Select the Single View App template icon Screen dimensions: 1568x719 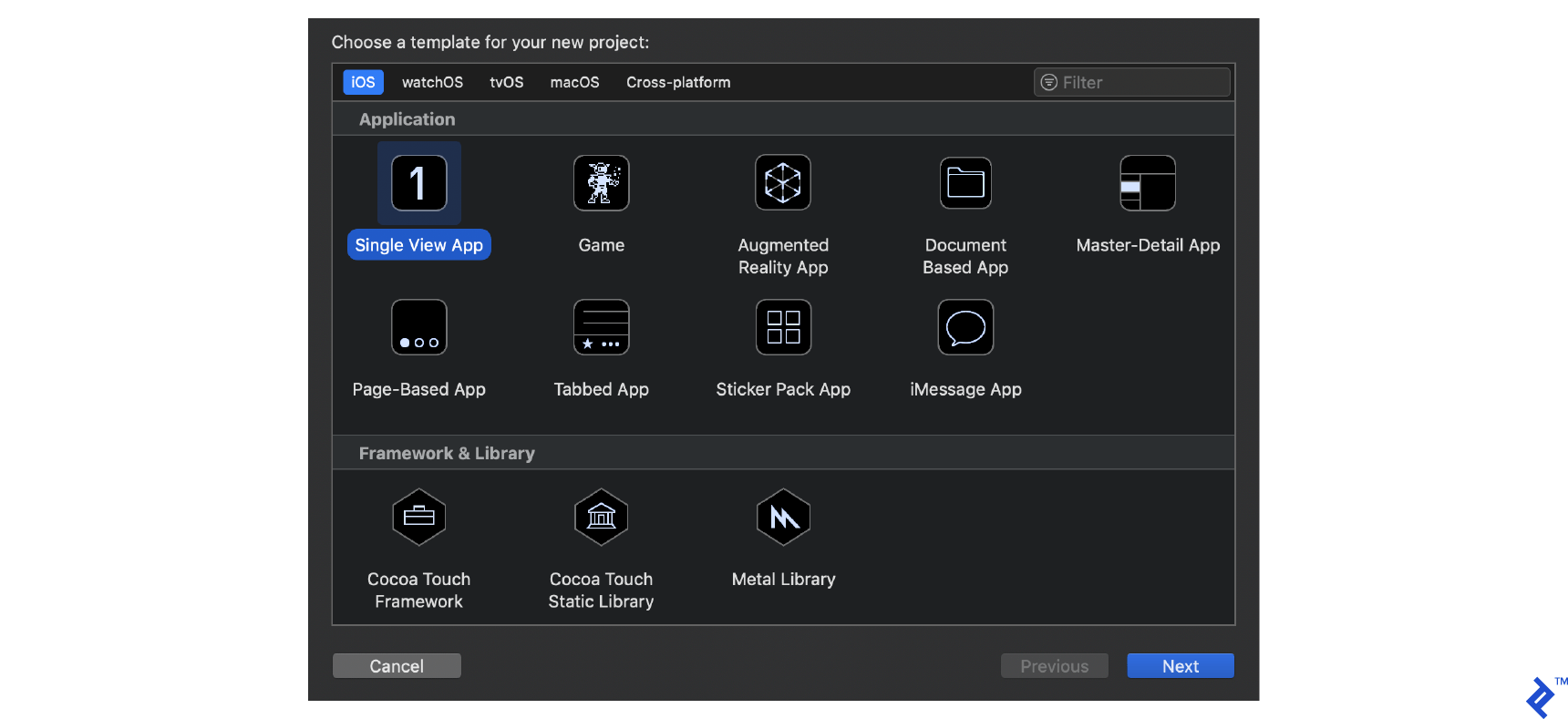419,183
